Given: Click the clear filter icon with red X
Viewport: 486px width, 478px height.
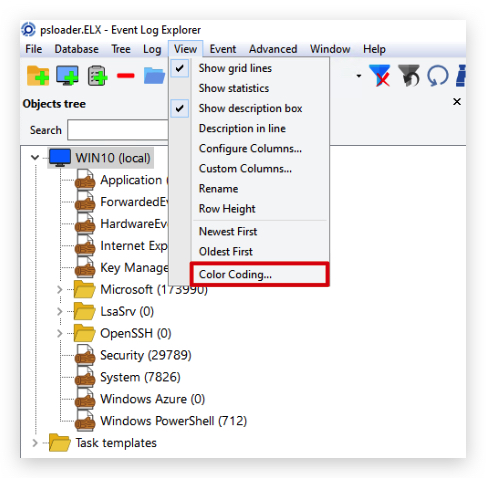Looking at the screenshot, I should 380,76.
